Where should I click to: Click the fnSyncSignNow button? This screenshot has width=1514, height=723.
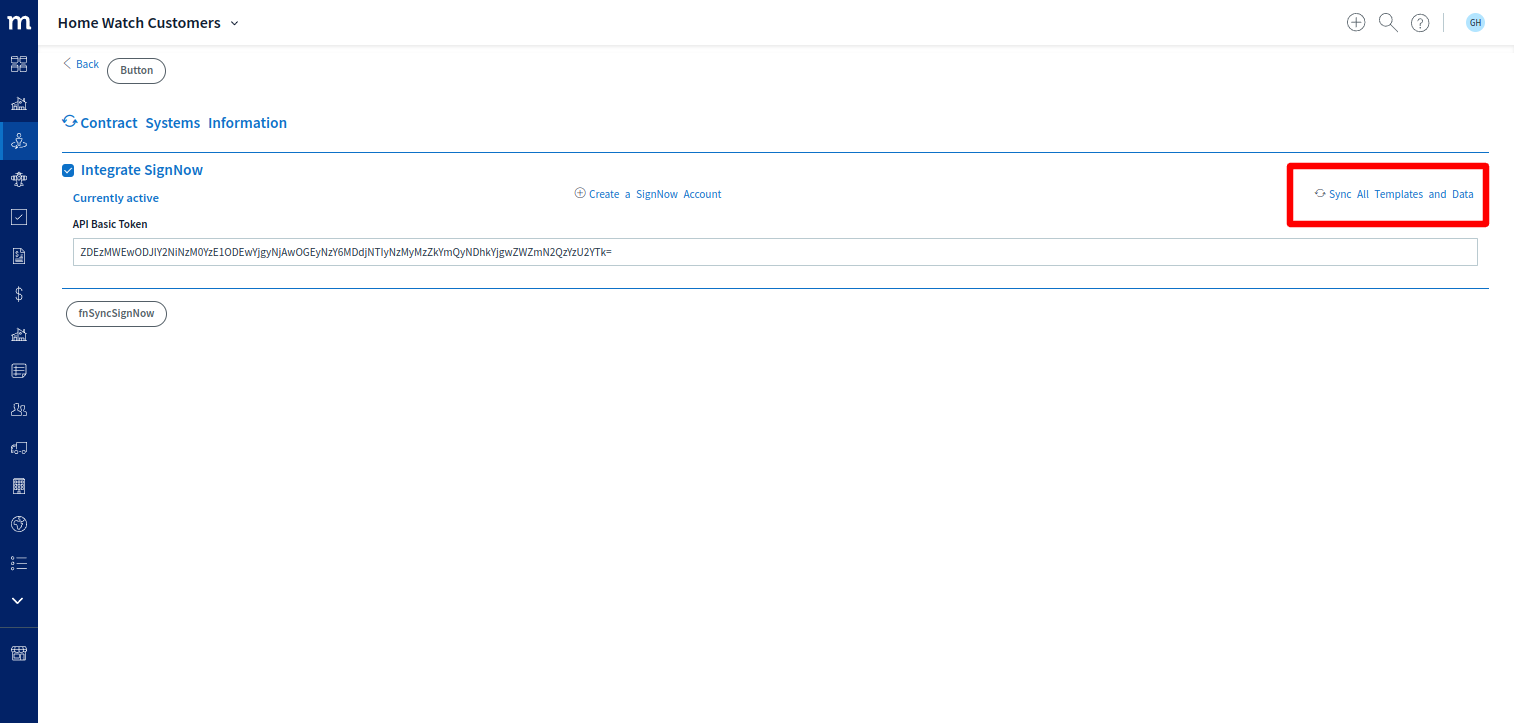tap(116, 314)
